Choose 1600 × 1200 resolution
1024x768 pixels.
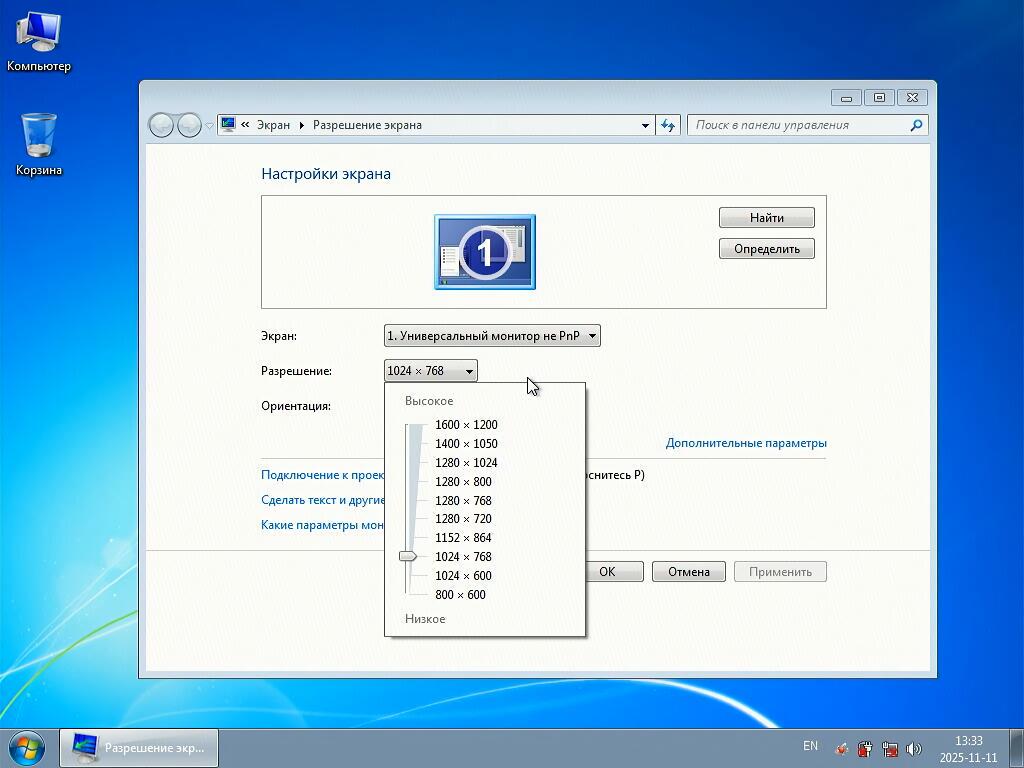coord(466,425)
